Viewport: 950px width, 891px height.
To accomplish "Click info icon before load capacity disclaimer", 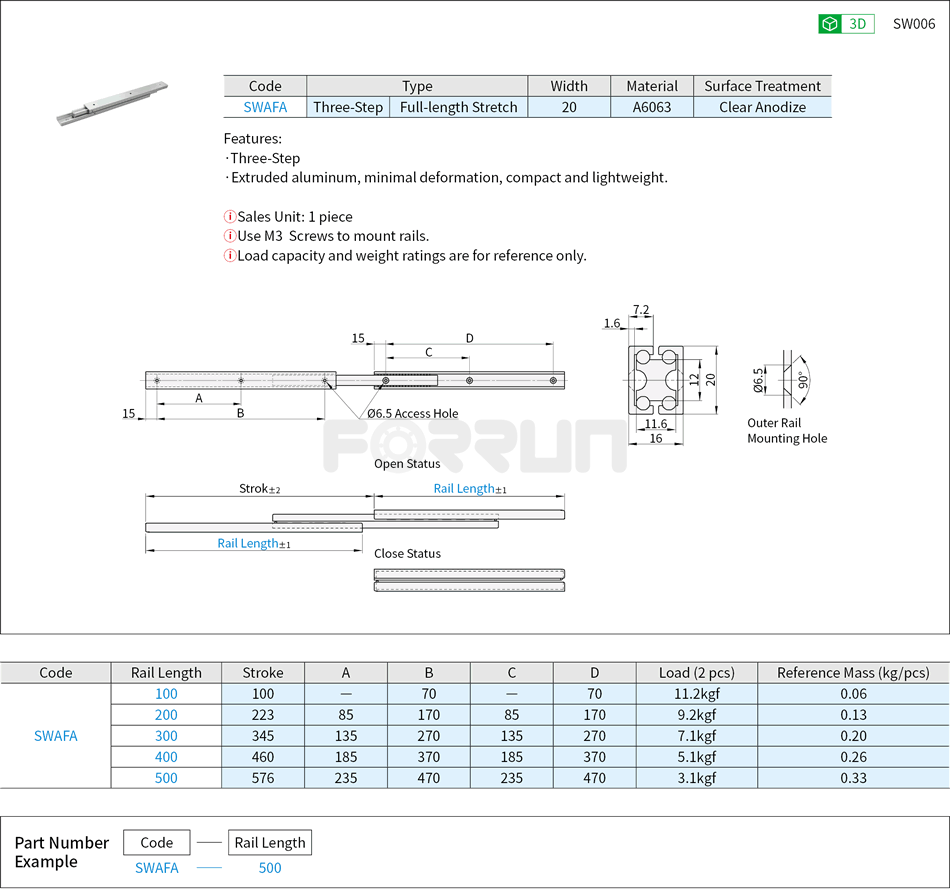I will [228, 256].
